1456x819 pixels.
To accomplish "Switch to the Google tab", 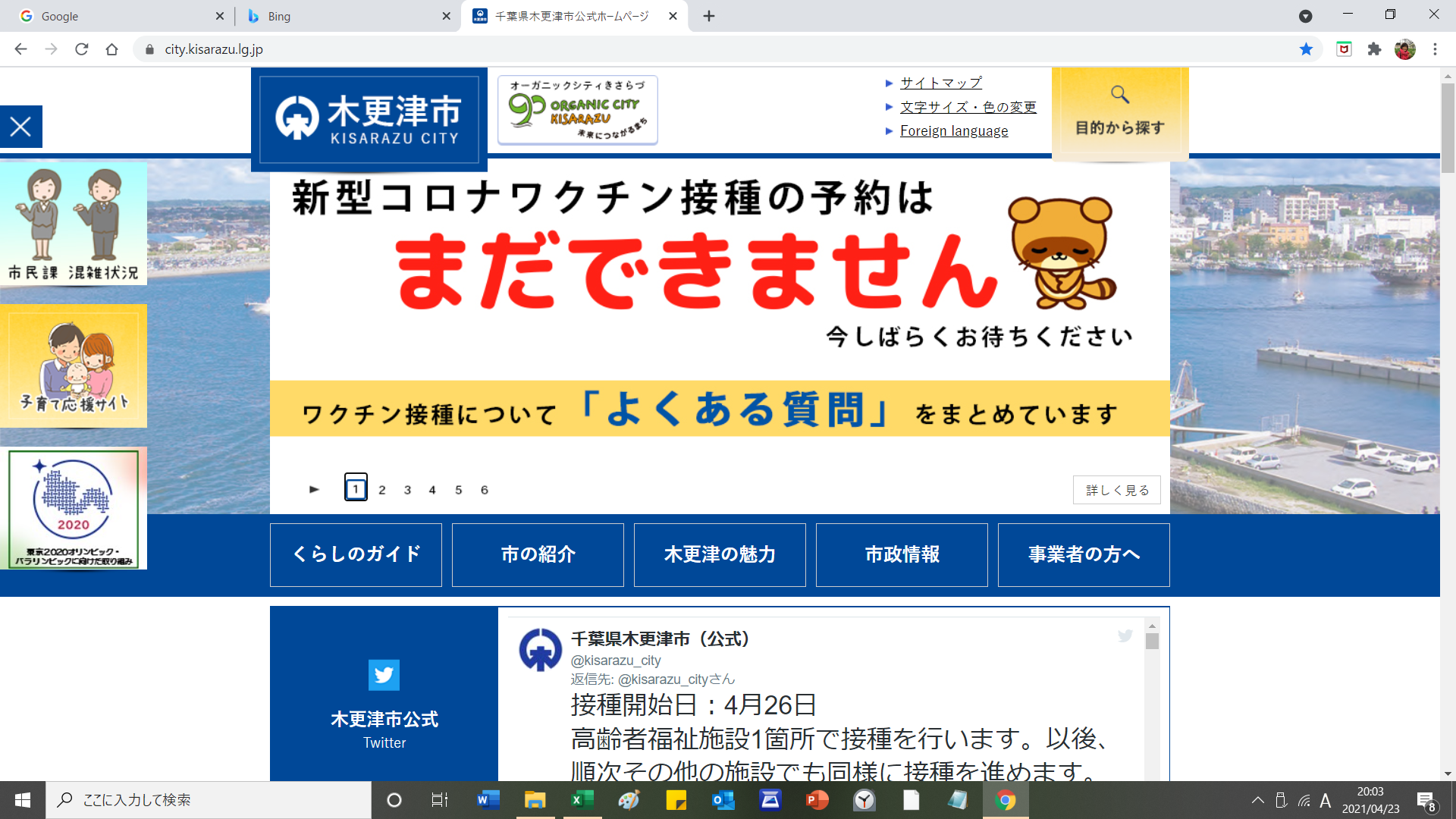I will click(x=118, y=16).
